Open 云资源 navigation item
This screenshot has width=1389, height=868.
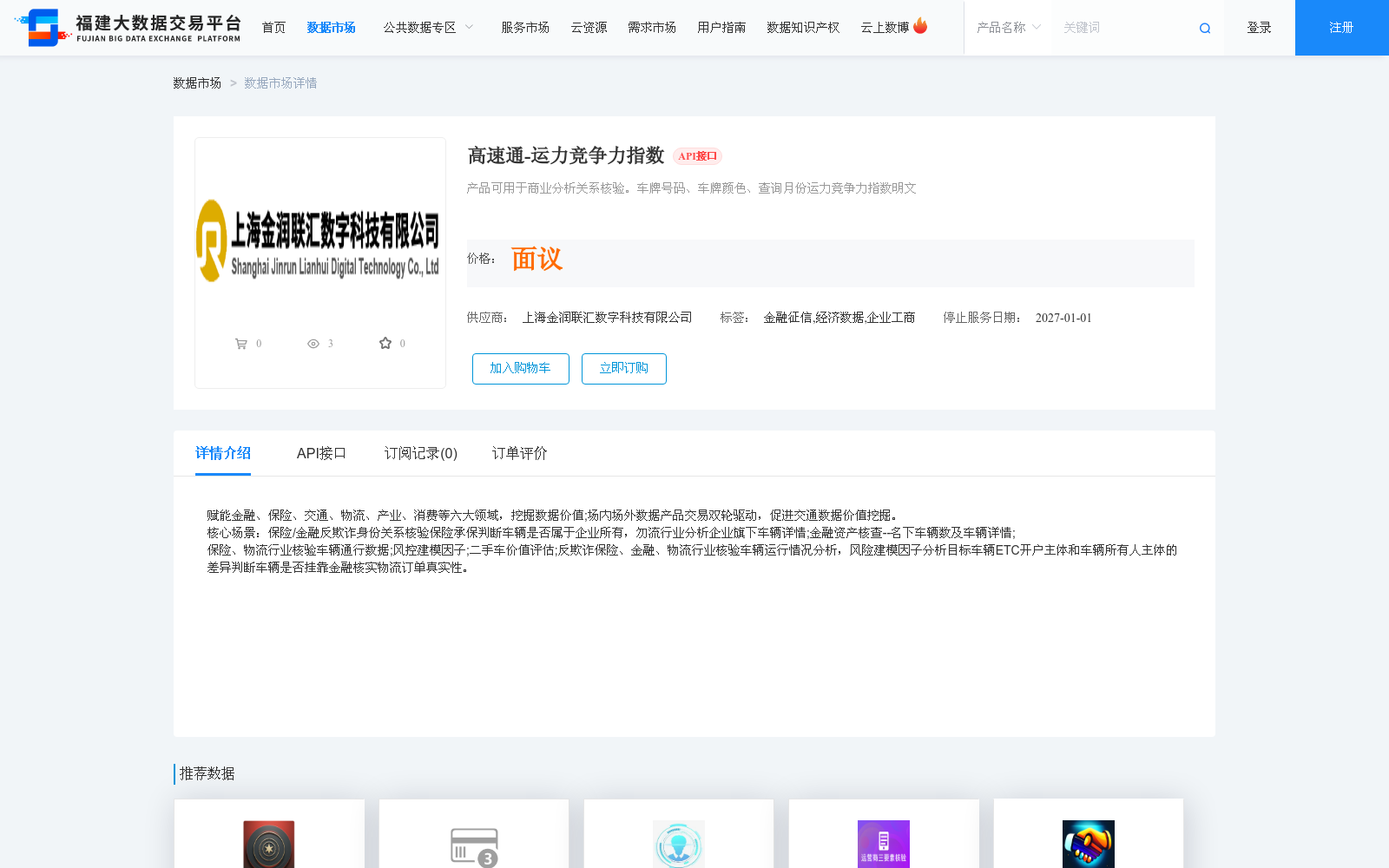click(x=589, y=28)
